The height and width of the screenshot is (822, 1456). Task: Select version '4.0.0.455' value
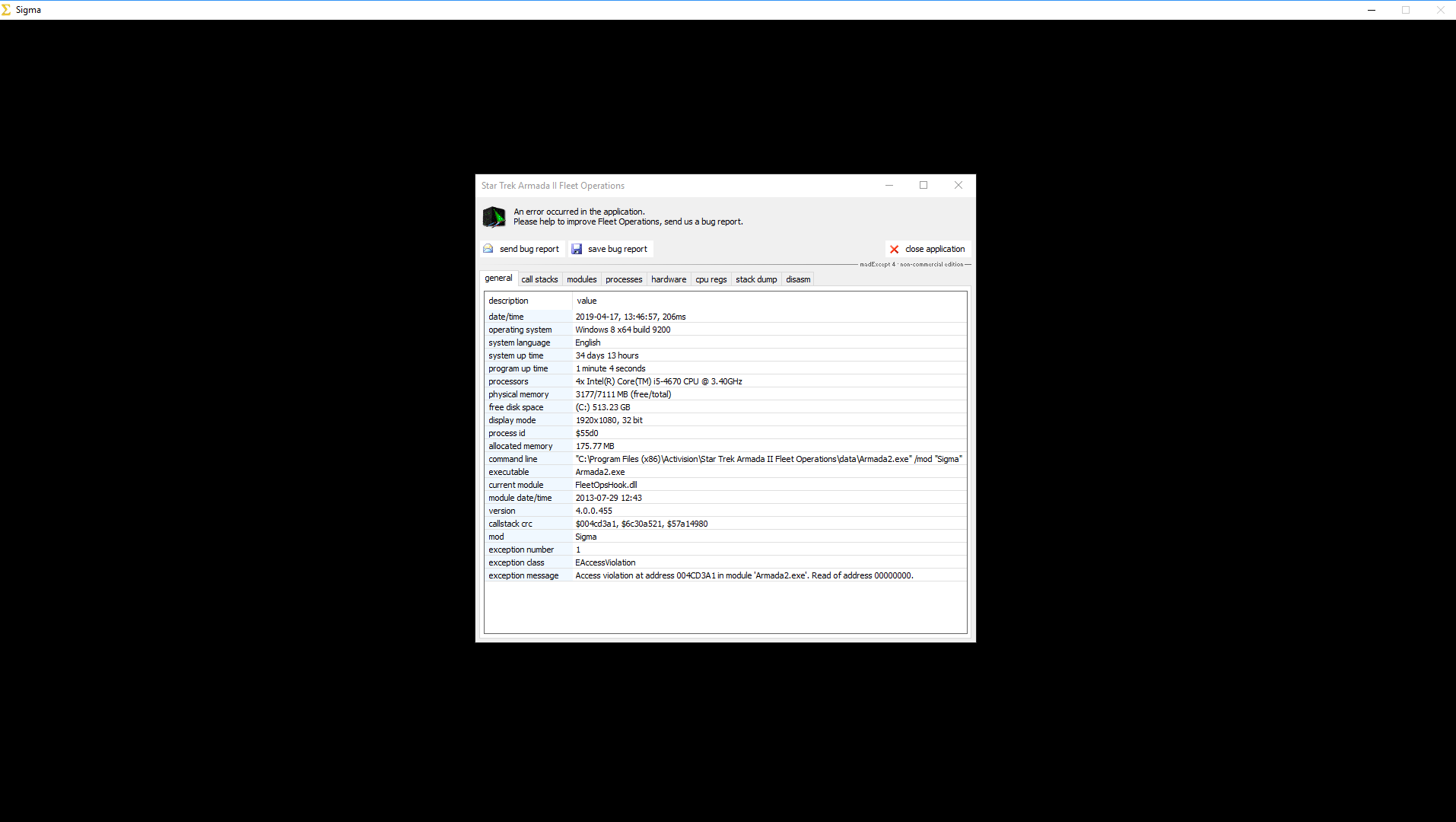tap(593, 511)
